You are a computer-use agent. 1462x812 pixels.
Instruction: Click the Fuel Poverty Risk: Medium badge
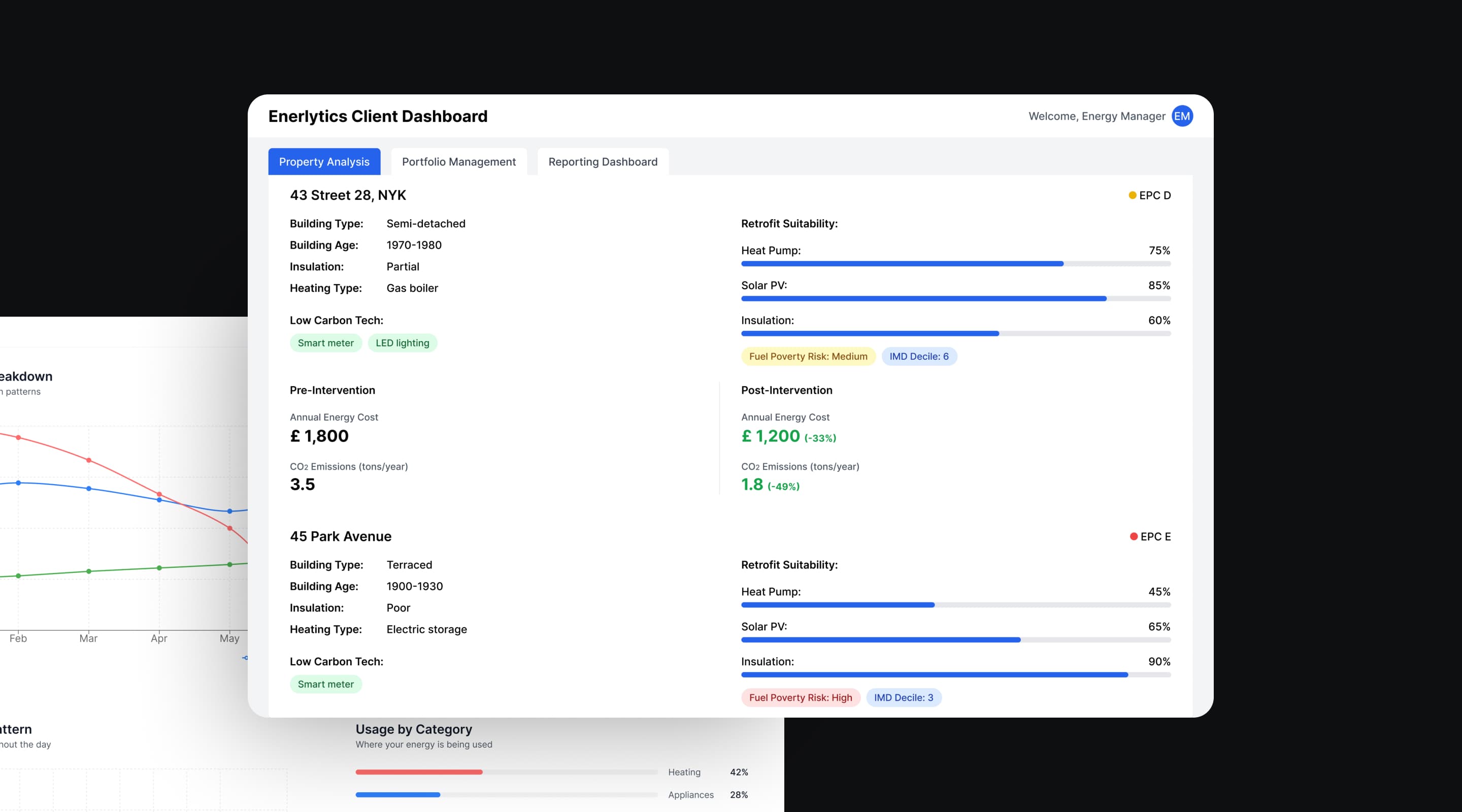[808, 356]
